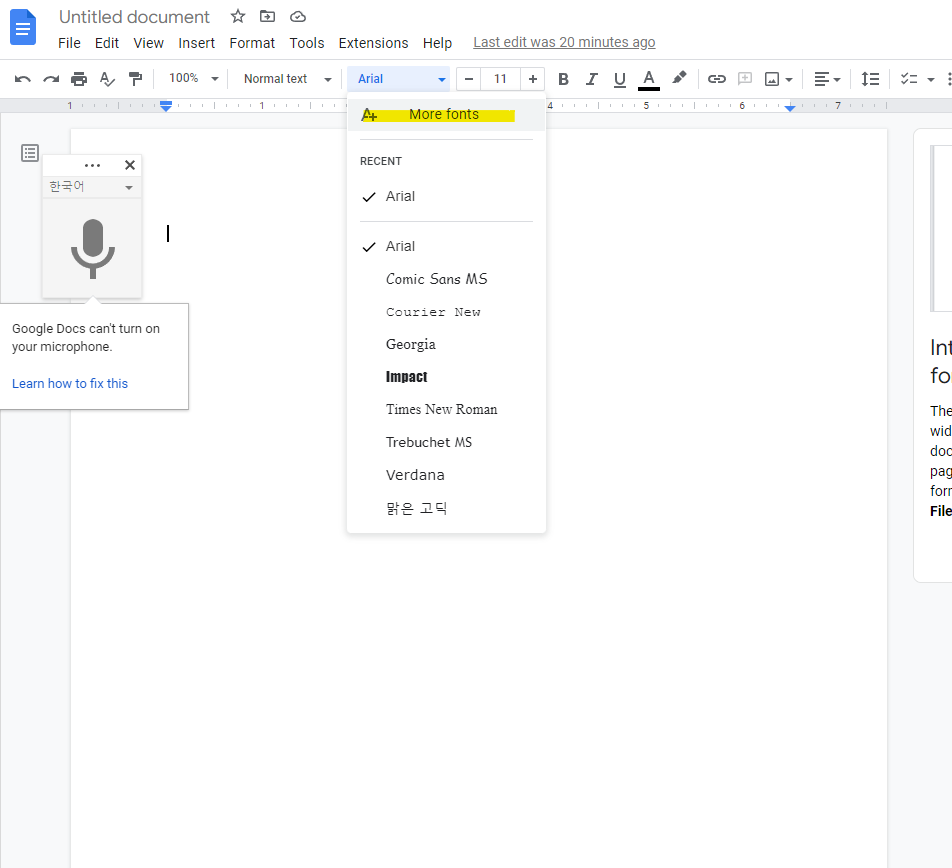Select Courier New font
The image size is (952, 868).
[446, 312]
